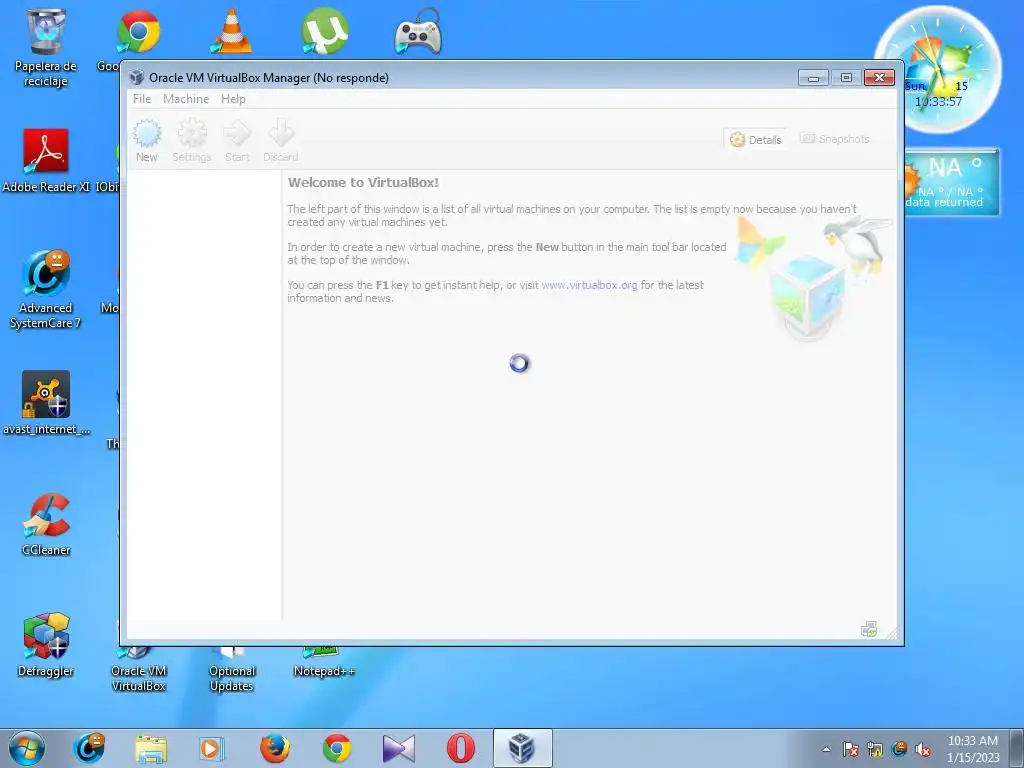Select the avast_internet desktop icon
The height and width of the screenshot is (768, 1024).
[46, 403]
